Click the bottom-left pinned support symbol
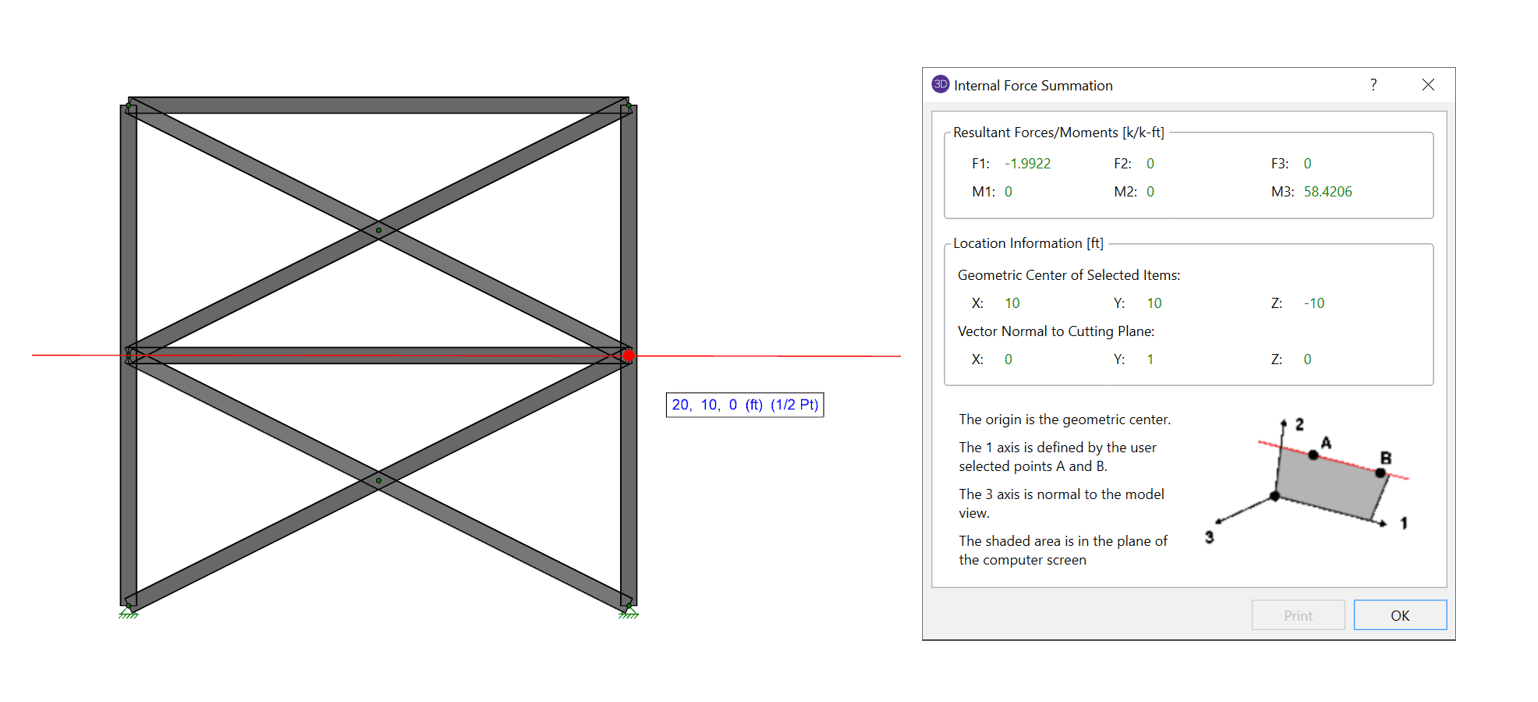 (x=128, y=611)
